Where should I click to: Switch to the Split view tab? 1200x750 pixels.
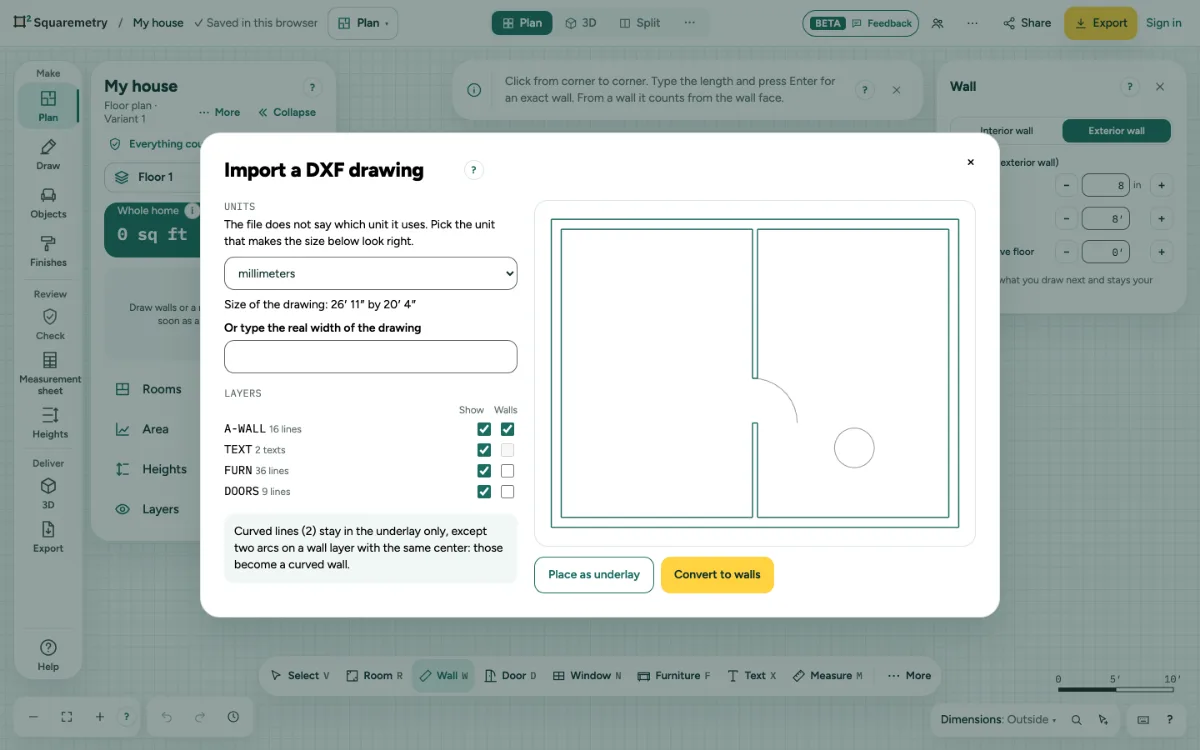coord(640,23)
